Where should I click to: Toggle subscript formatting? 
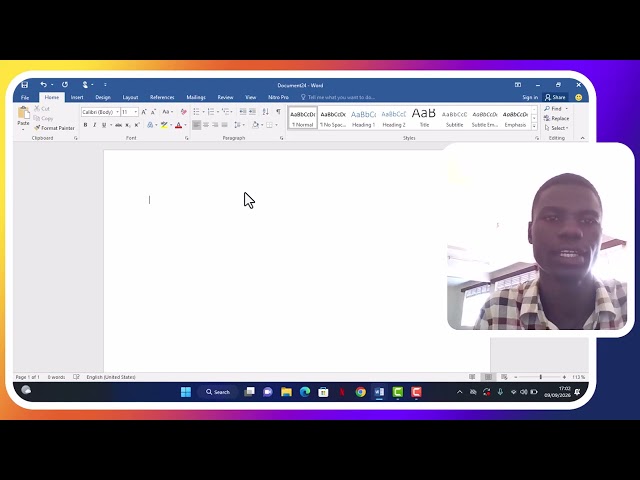point(128,125)
